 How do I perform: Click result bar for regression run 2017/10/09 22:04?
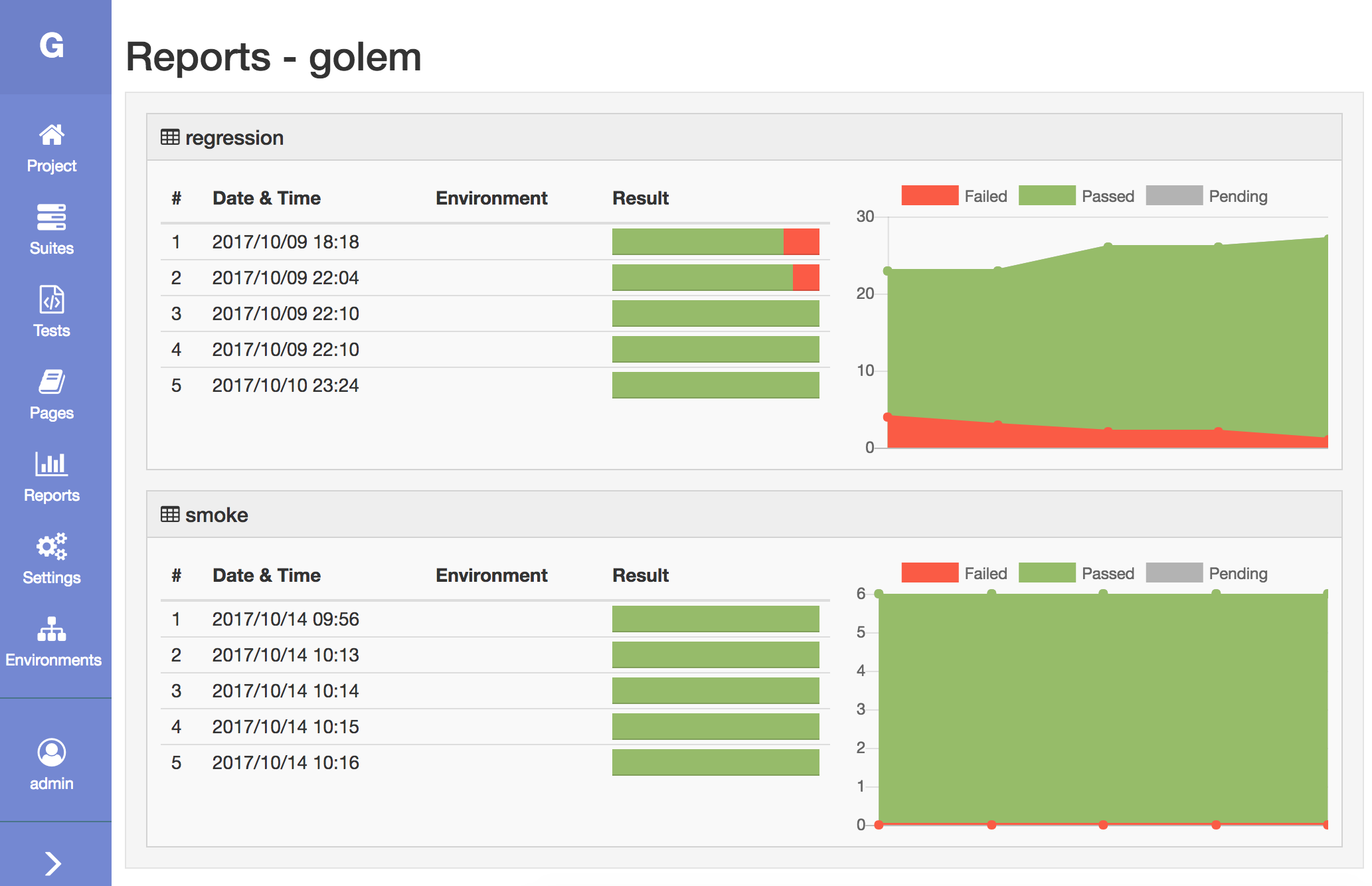(715, 278)
